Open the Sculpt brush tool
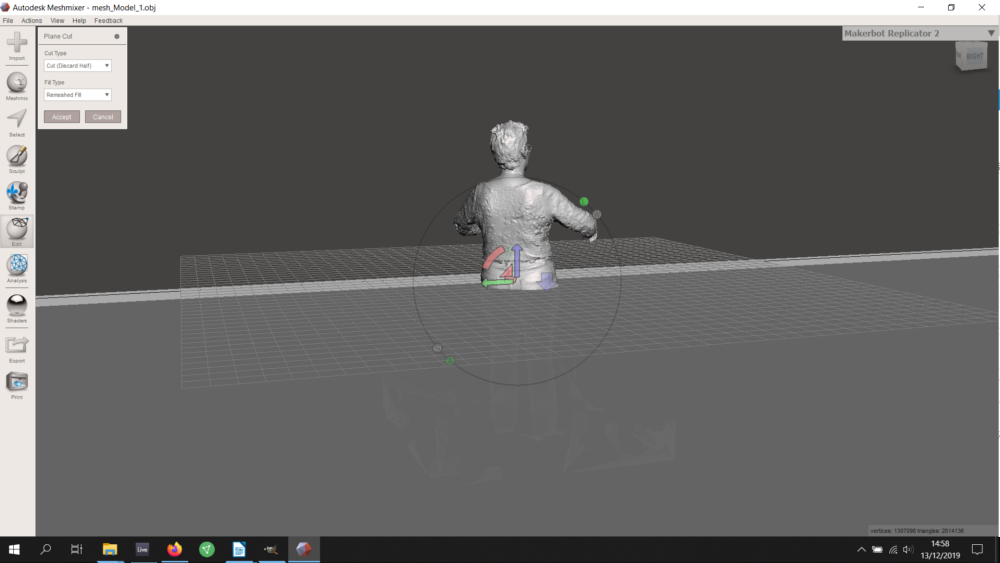The height and width of the screenshot is (563, 1000). tap(17, 159)
